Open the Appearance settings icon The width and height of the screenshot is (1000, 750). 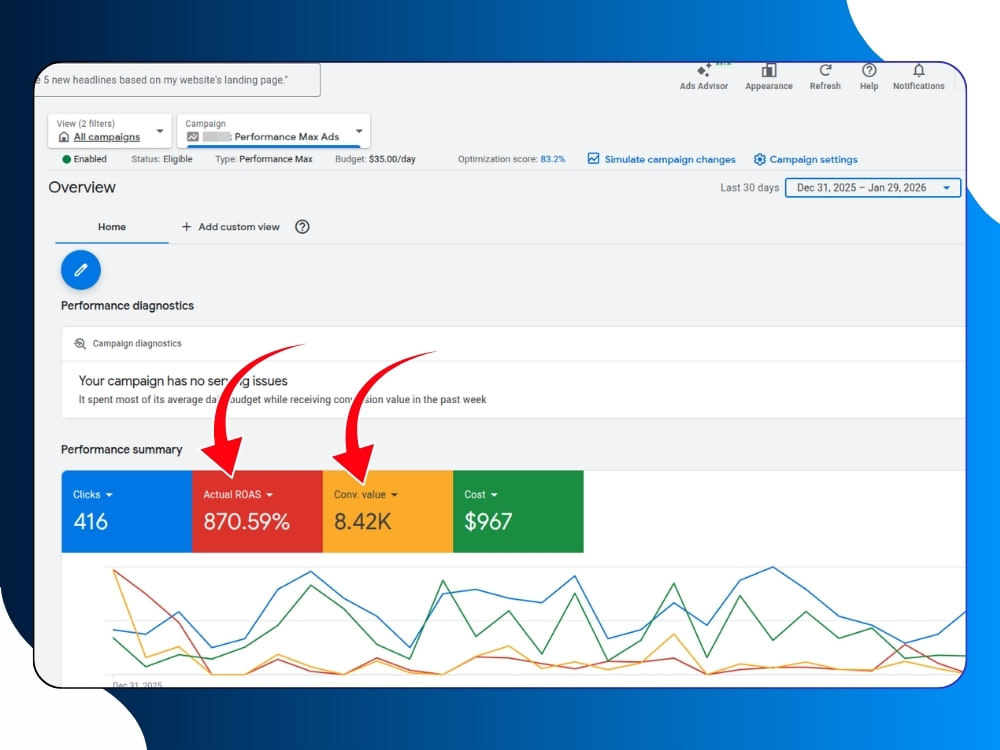[x=768, y=70]
